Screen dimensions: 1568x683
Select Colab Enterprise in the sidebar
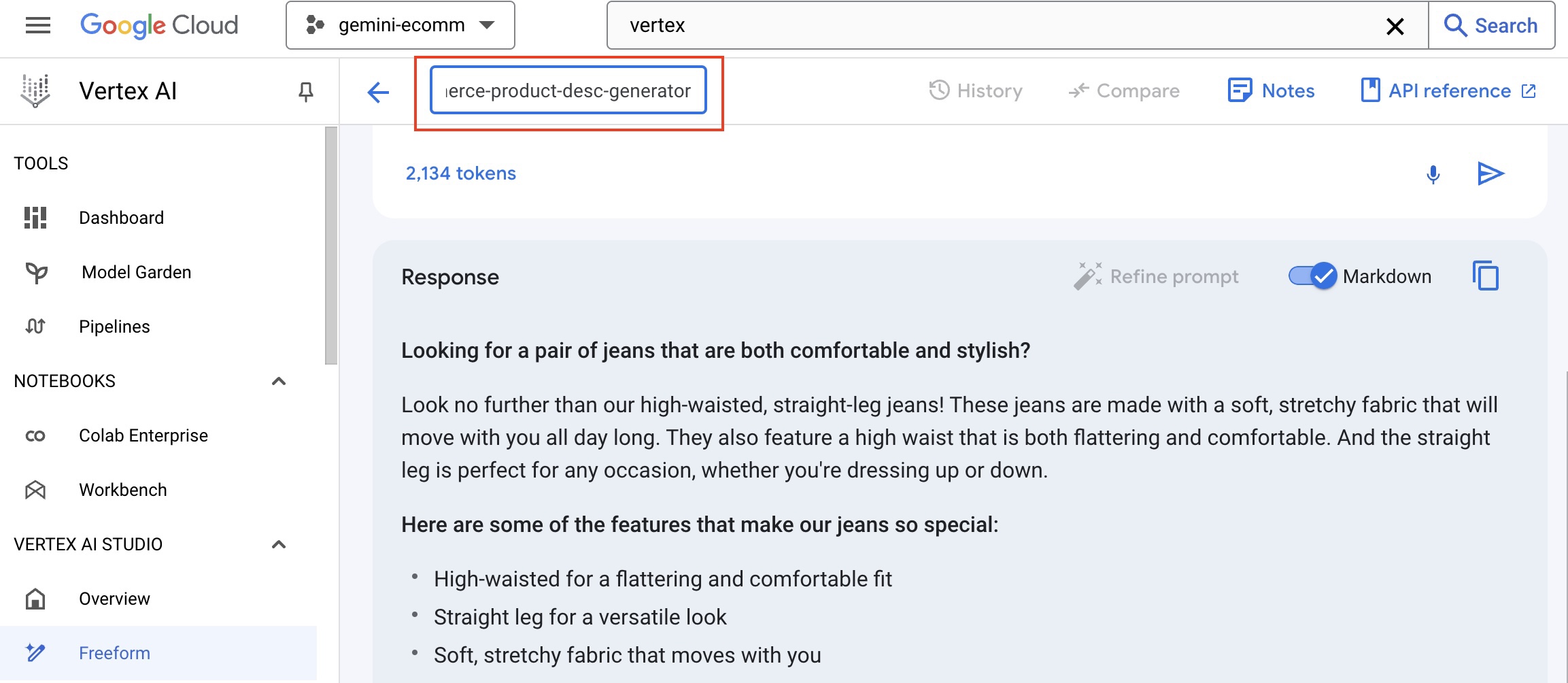tap(143, 435)
